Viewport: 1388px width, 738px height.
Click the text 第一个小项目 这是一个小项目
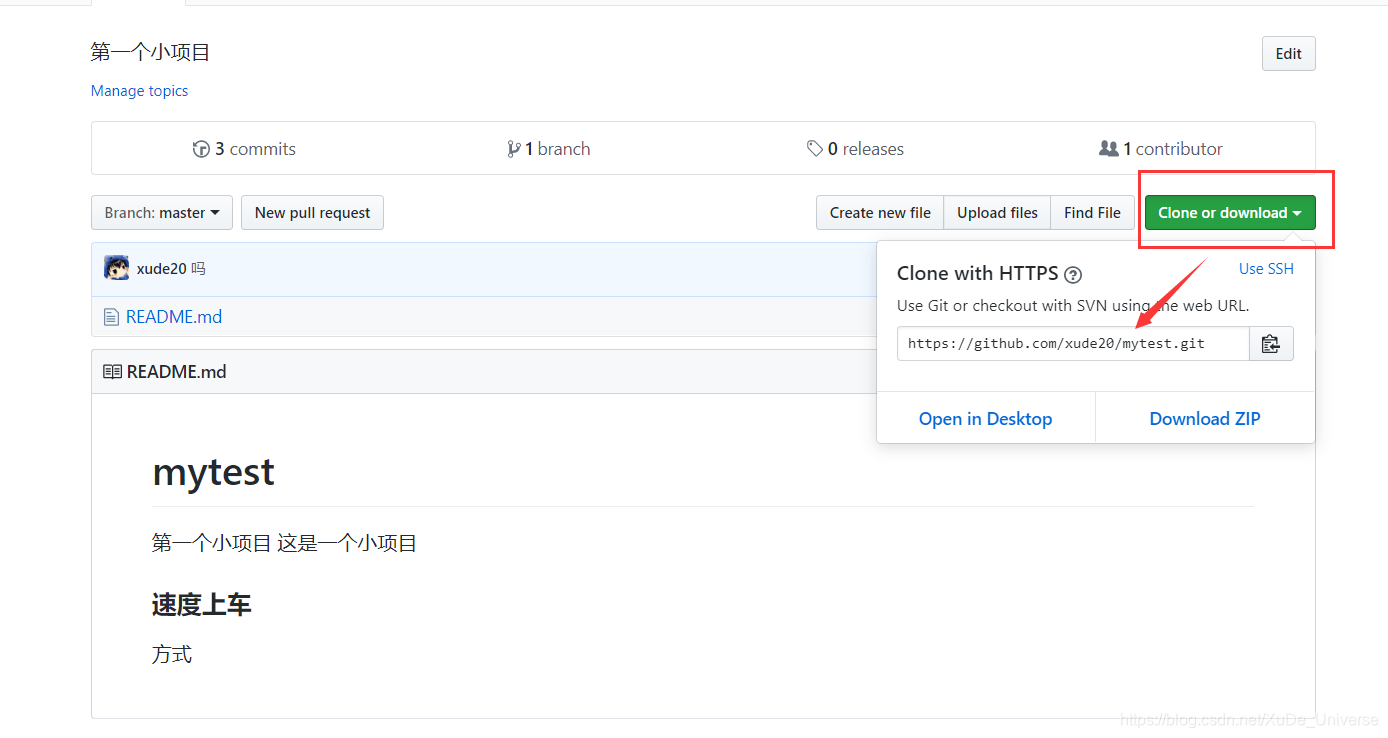pyautogui.click(x=284, y=543)
